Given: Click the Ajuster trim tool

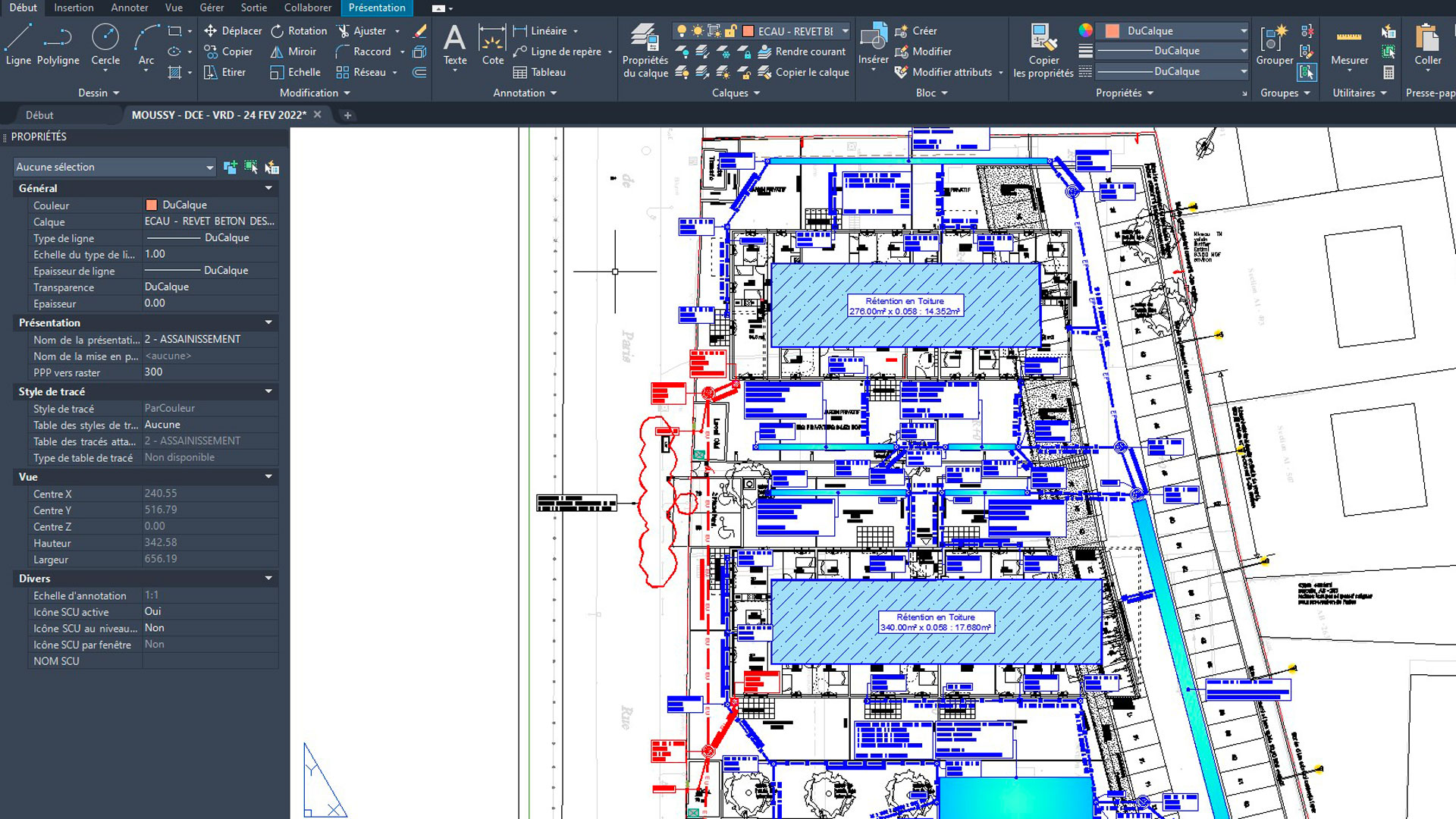Looking at the screenshot, I should click(x=362, y=31).
